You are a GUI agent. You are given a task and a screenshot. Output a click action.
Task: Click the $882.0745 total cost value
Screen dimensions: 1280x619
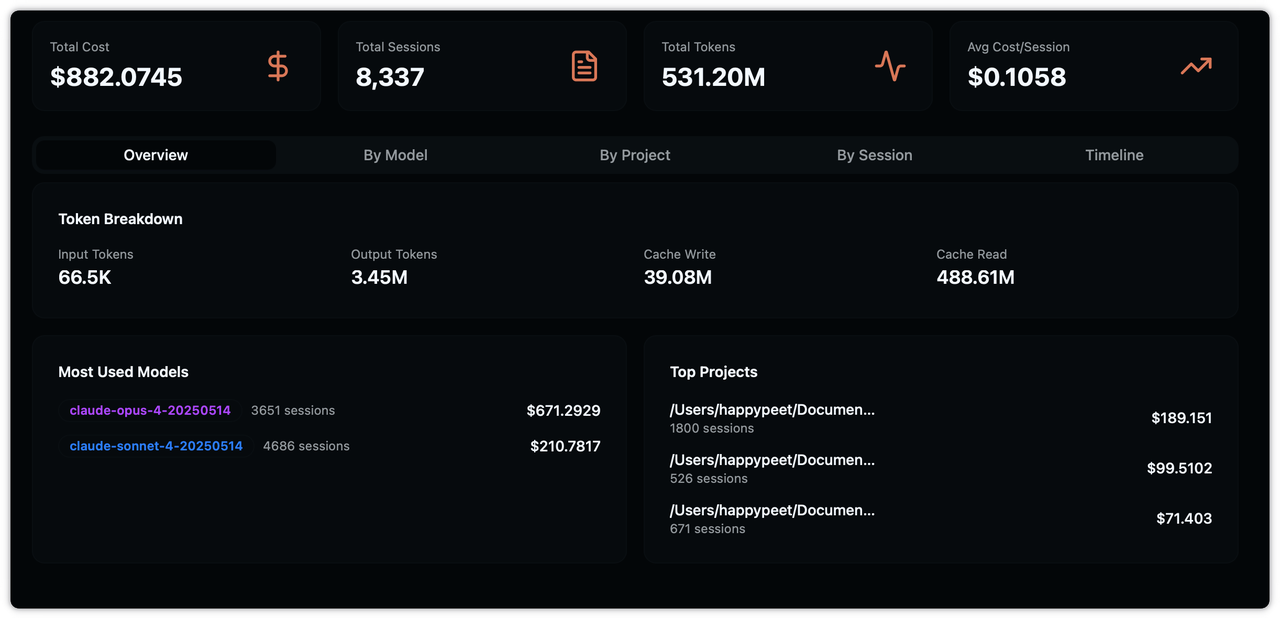pos(116,77)
